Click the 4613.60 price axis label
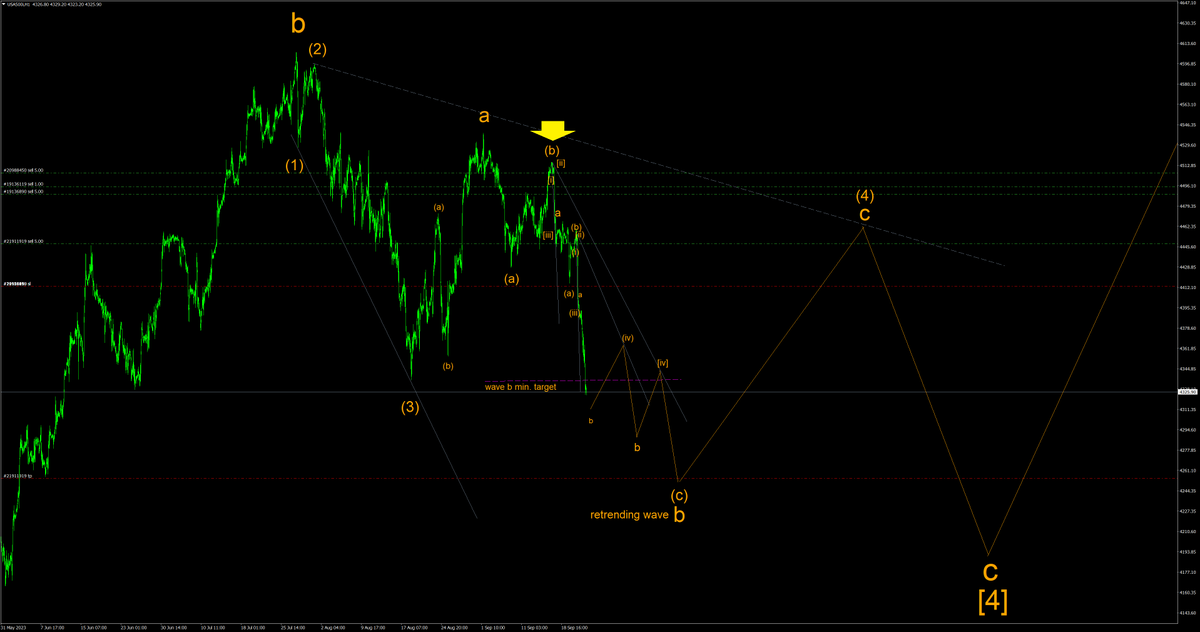1200x632 pixels. pos(1187,43)
